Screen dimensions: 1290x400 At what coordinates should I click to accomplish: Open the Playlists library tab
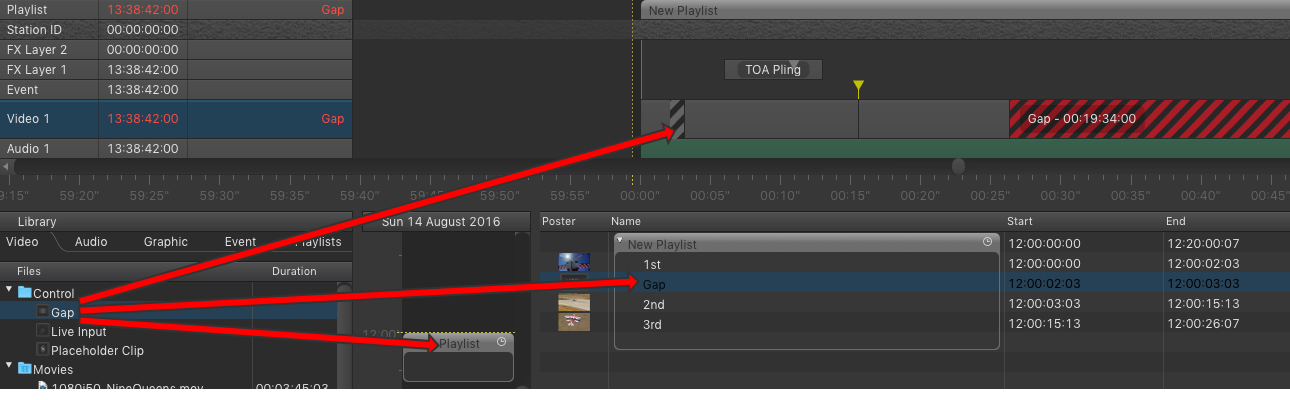point(318,241)
